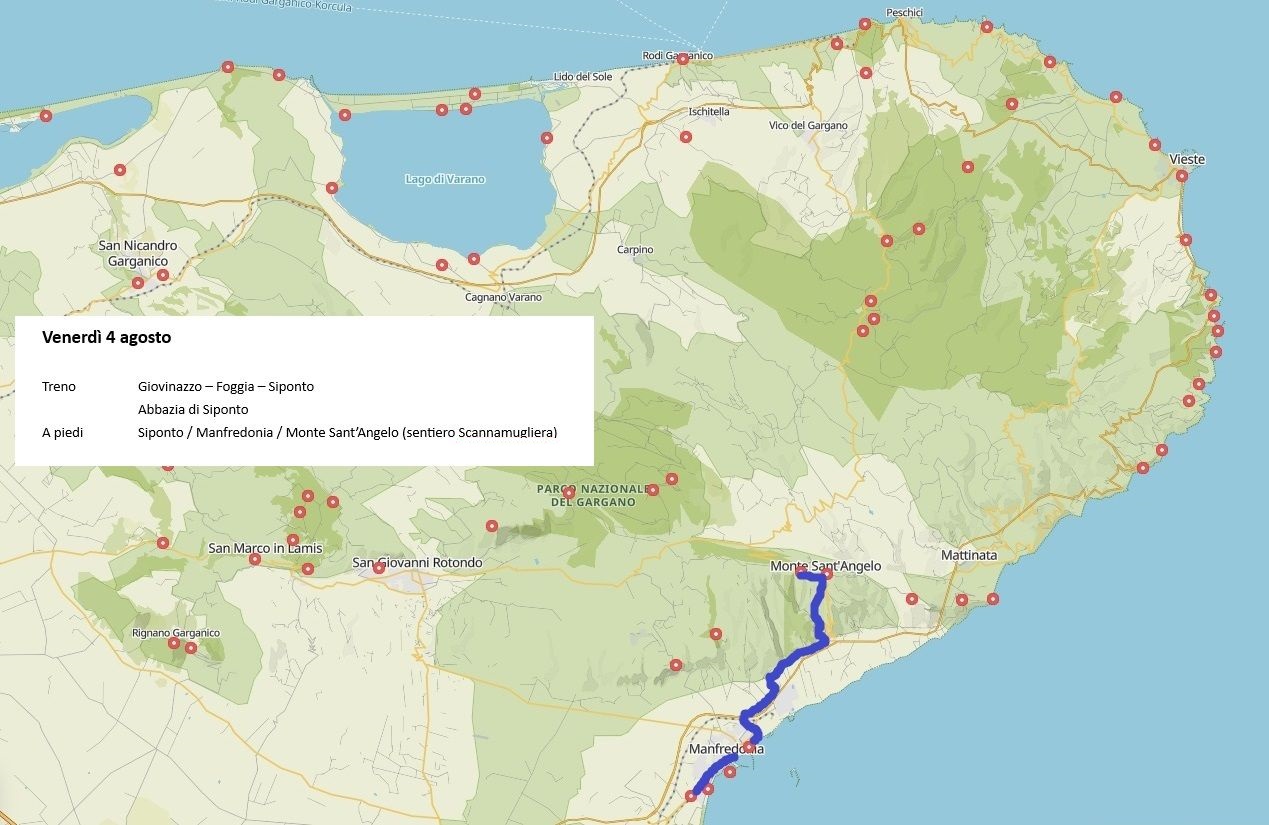Viewport: 1269px width, 825px height.
Task: Click the "Giovinazzo – Foggia – Siponto" train text
Action: tap(226, 386)
